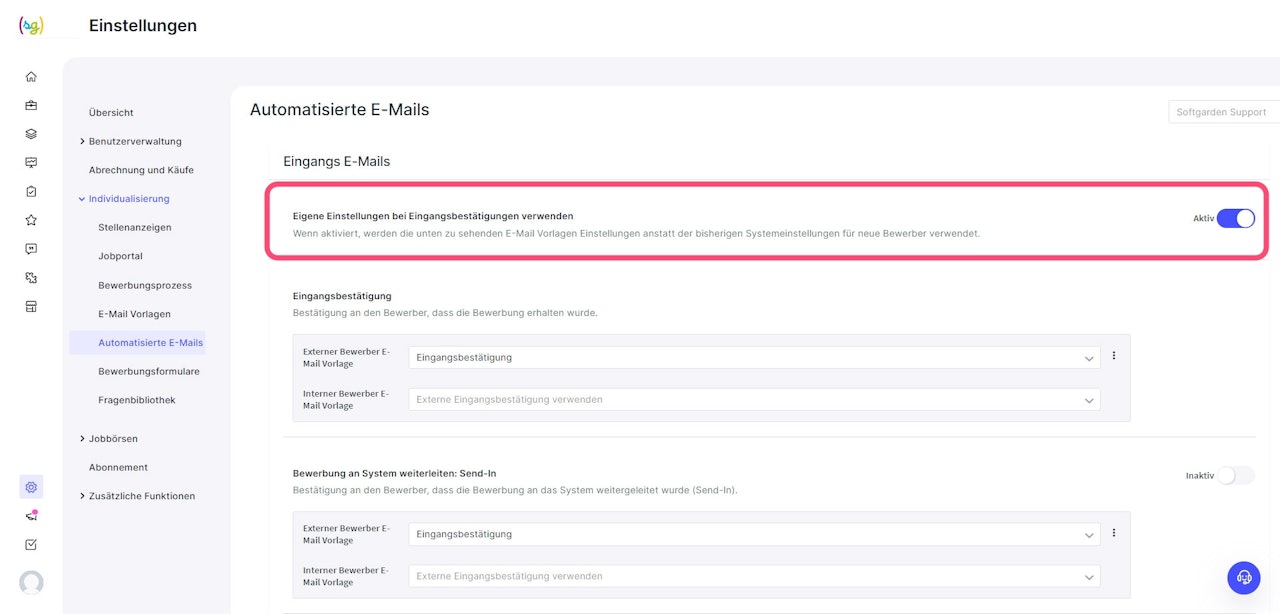Click the softgarden logo
Screen dimensions: 1280x614
tap(31, 26)
